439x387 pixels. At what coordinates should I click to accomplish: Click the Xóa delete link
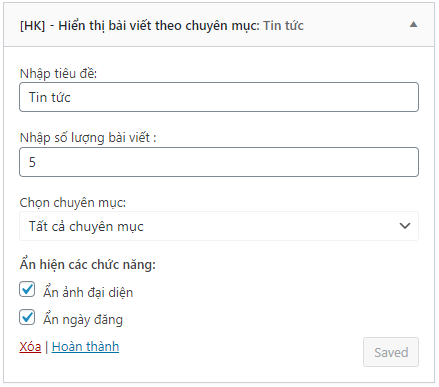pos(30,347)
